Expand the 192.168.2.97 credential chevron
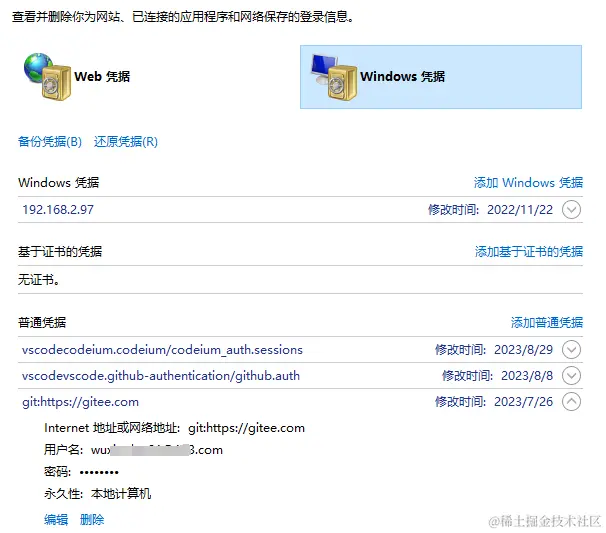Screen dimensions: 606x533 click(571, 209)
